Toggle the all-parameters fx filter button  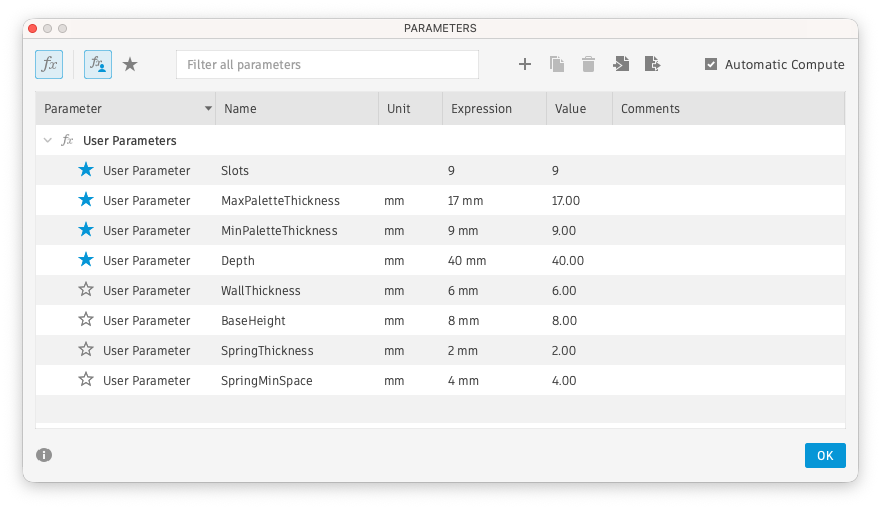[48, 65]
